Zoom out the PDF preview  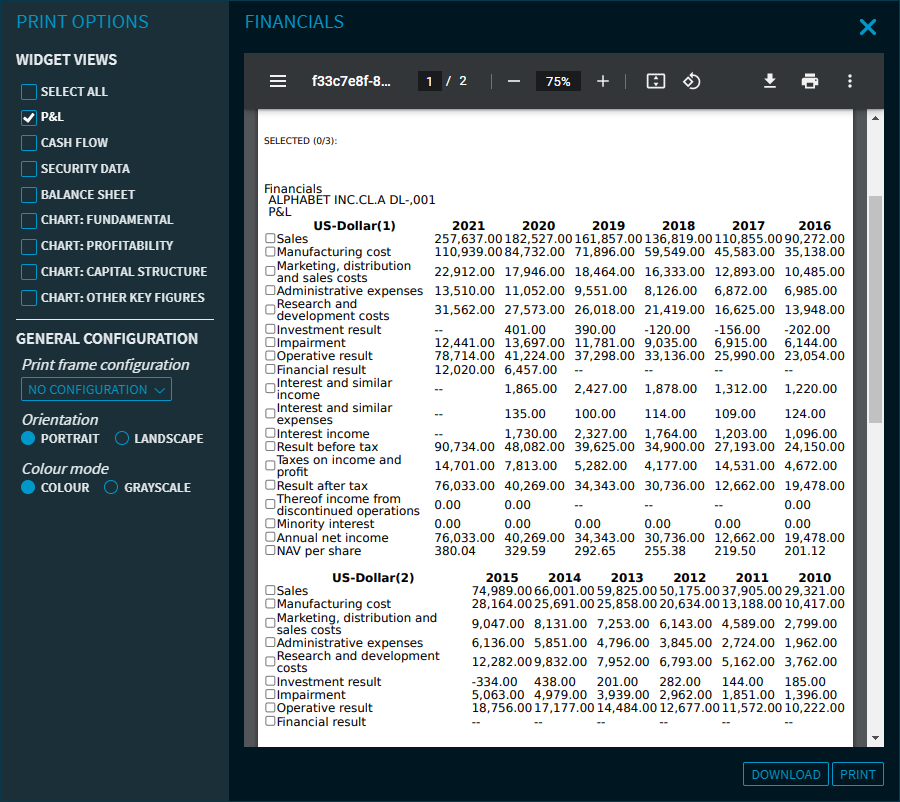click(514, 81)
